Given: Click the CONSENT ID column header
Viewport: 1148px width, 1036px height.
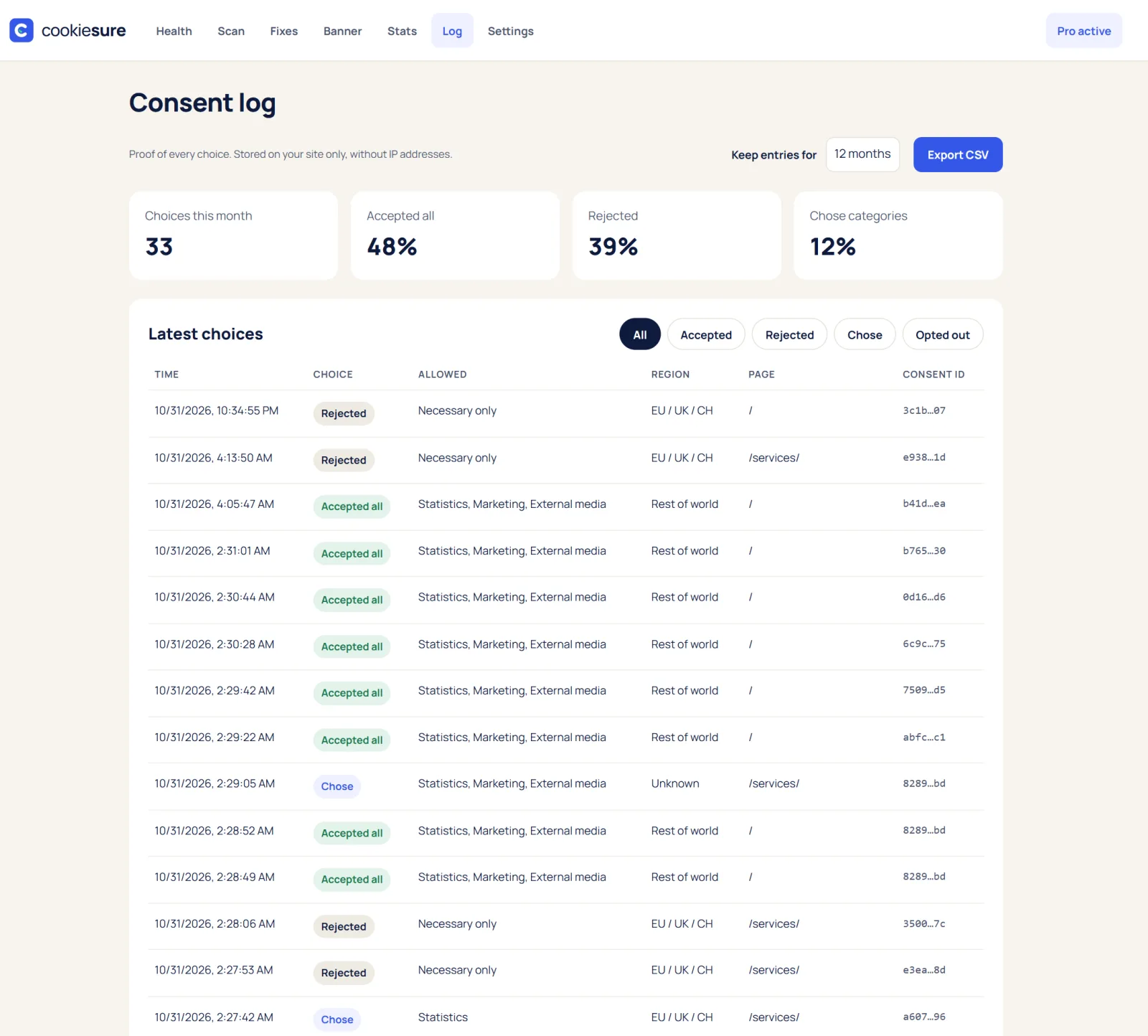Looking at the screenshot, I should point(933,375).
